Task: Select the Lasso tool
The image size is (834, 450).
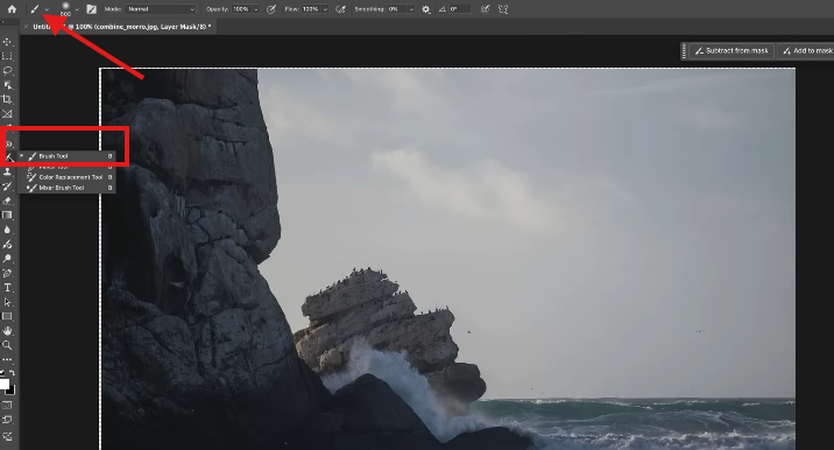Action: click(7, 70)
